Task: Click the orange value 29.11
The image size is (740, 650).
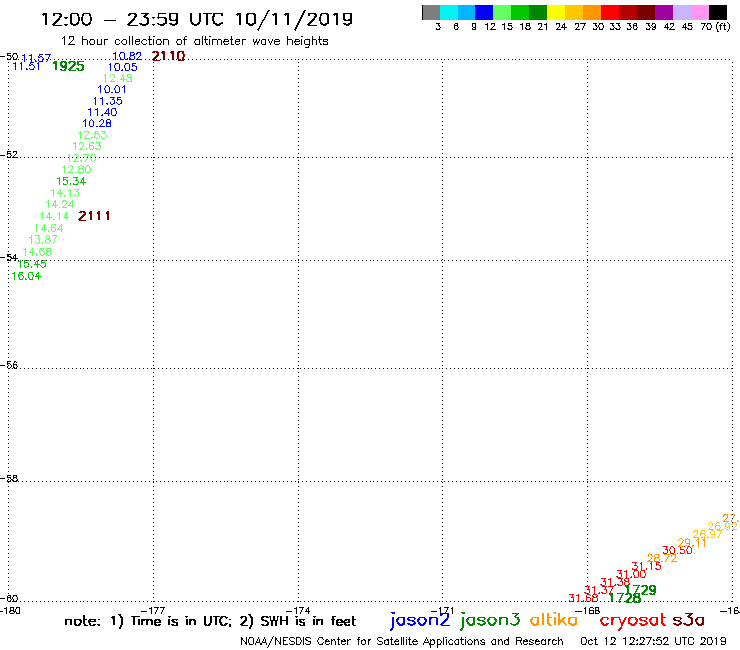Action: tap(692, 543)
